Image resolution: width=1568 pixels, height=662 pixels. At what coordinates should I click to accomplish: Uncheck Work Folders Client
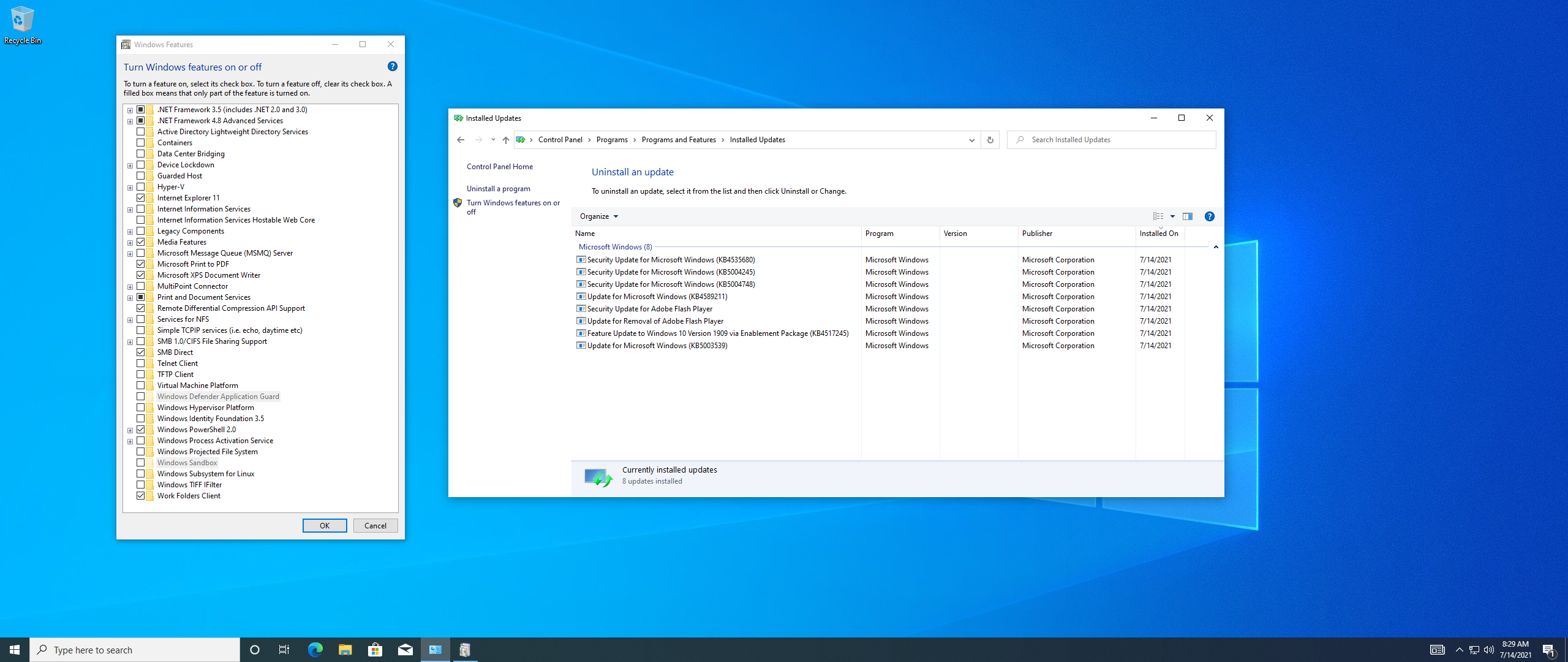[x=140, y=496]
